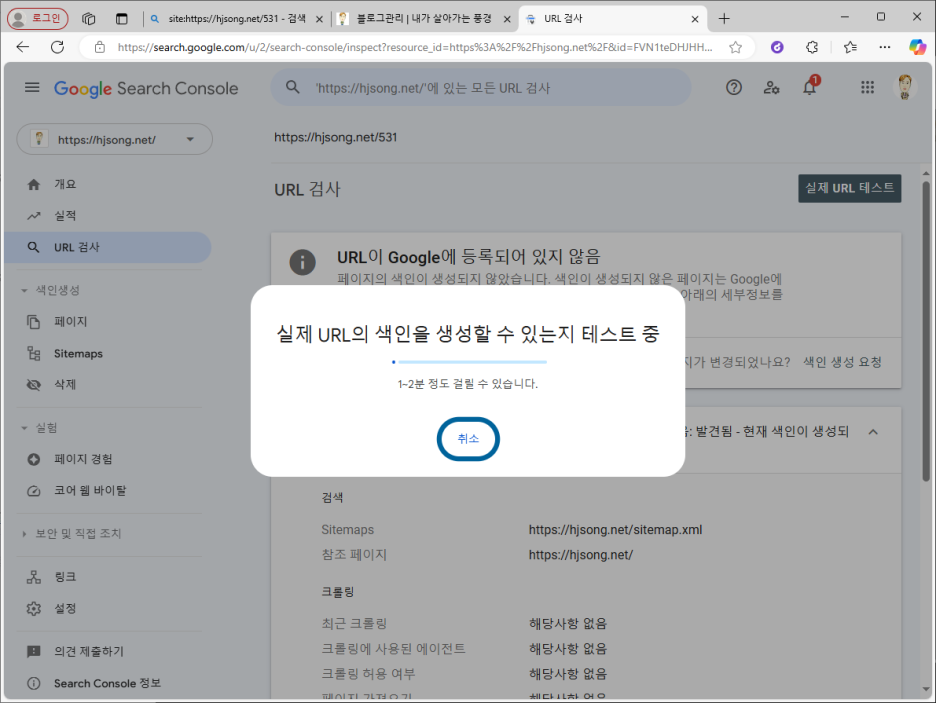Screen dimensions: 936x703
Task: Click the 실제 URL 테스트 button
Action: [x=849, y=188]
